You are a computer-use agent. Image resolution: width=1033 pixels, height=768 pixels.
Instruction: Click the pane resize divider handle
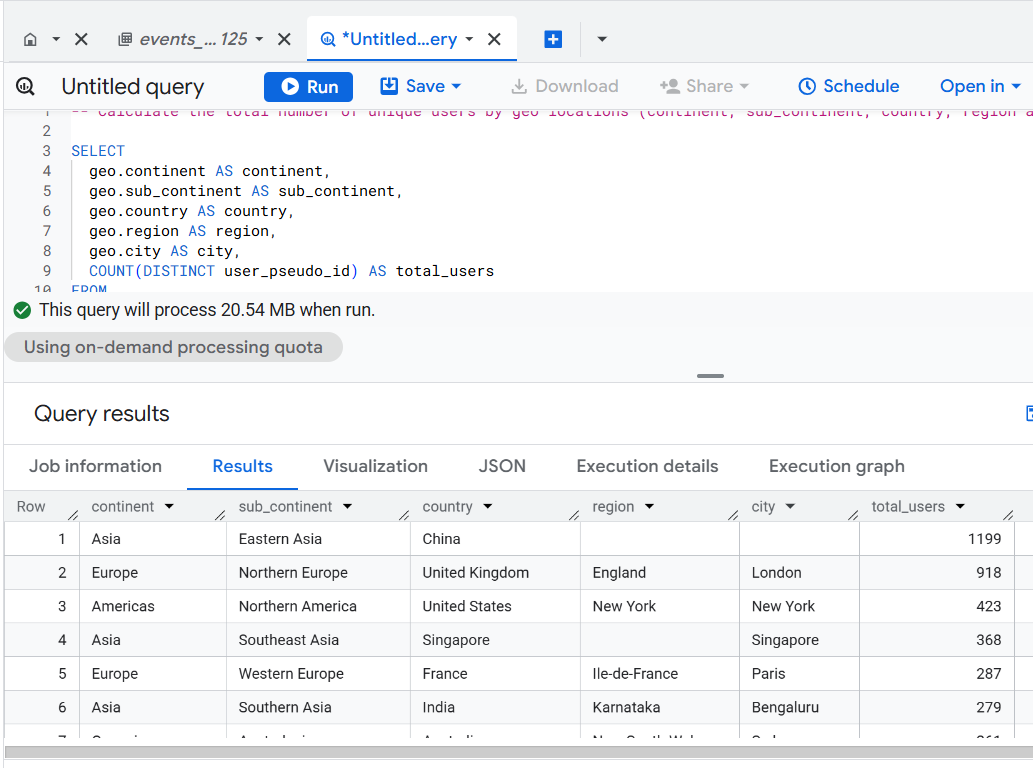pos(710,376)
